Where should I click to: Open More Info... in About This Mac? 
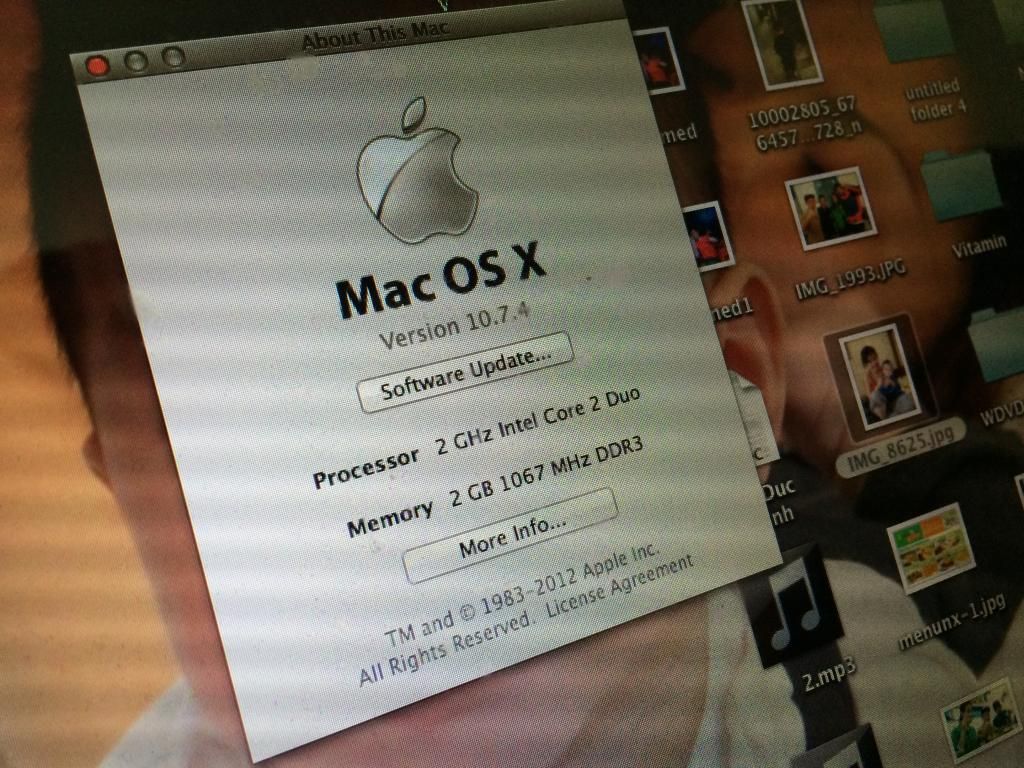pos(511,535)
